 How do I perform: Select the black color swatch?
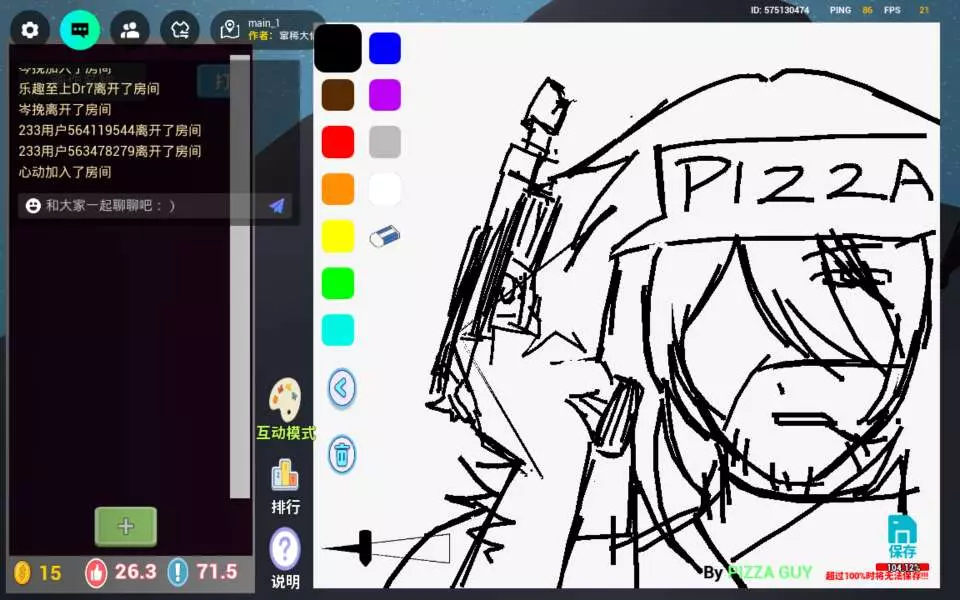tap(338, 48)
